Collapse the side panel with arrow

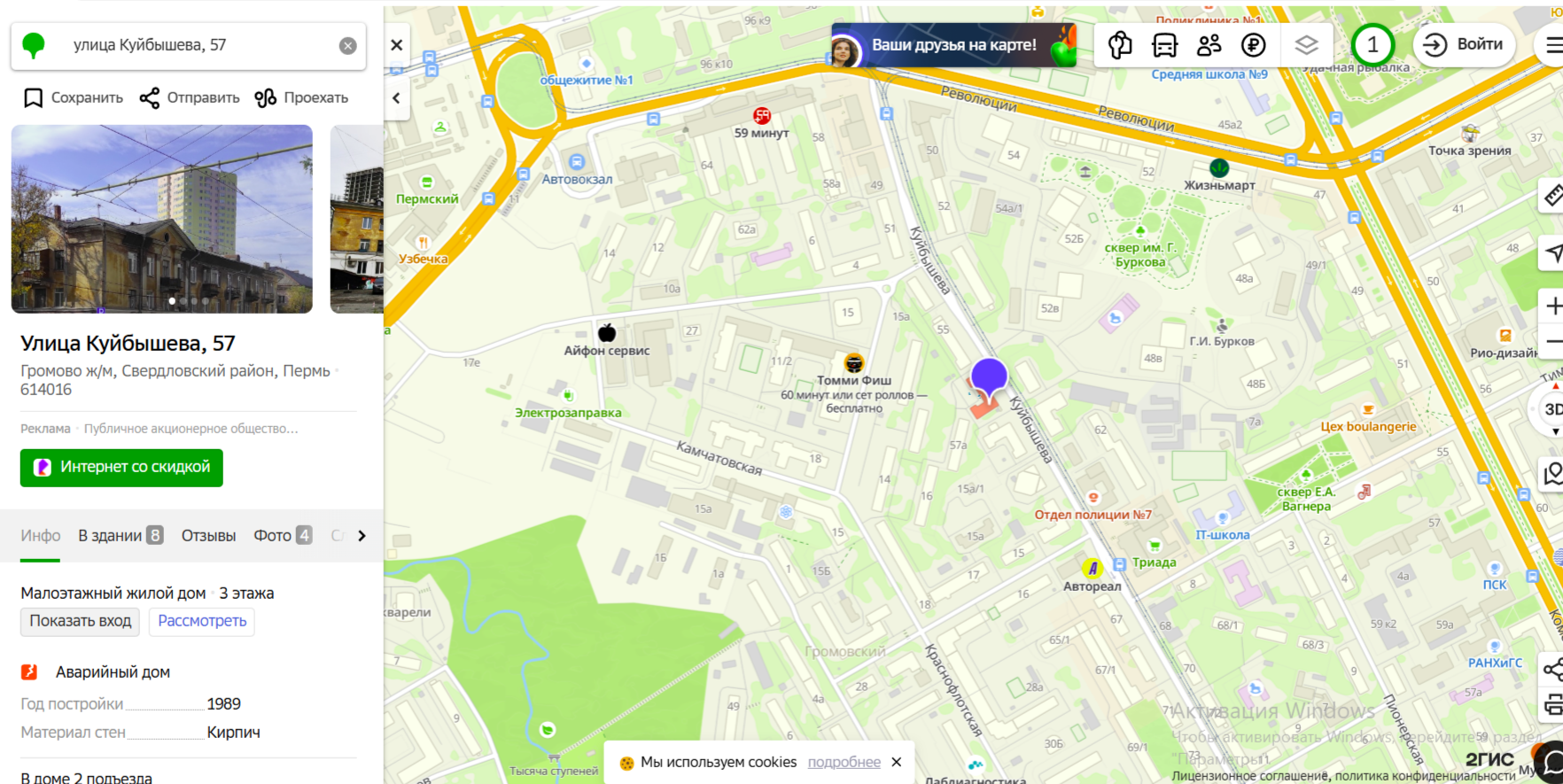coord(397,97)
